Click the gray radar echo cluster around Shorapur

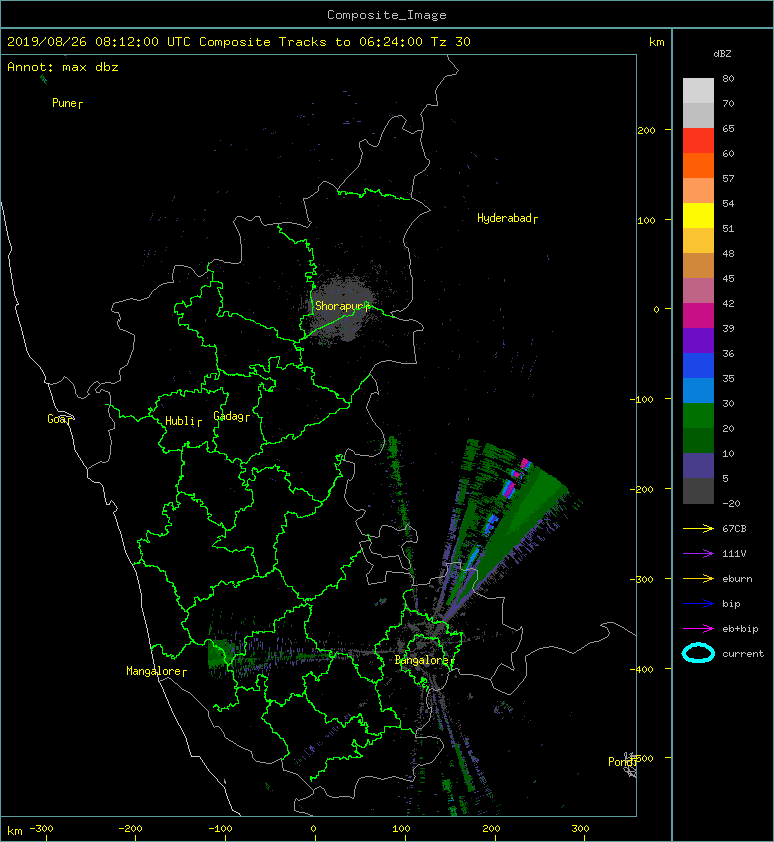pyautogui.click(x=342, y=309)
